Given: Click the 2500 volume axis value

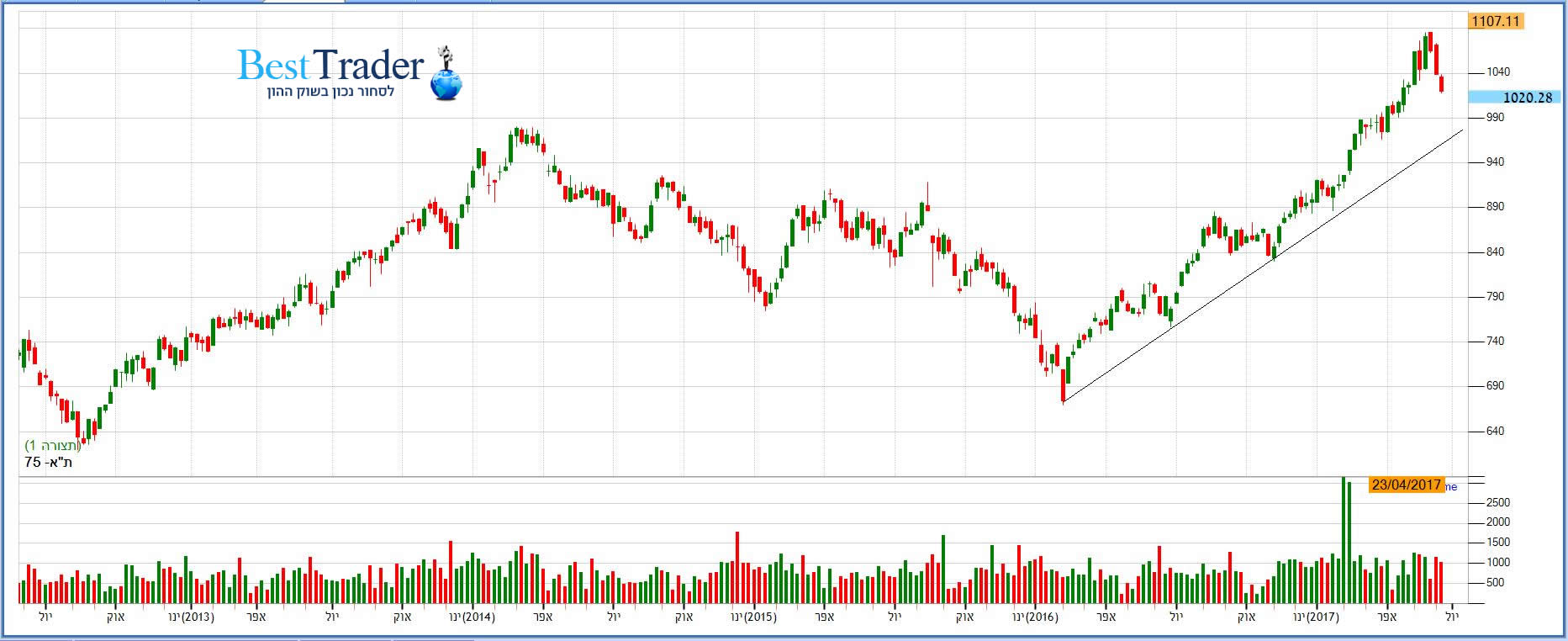Looking at the screenshot, I should (x=1498, y=502).
